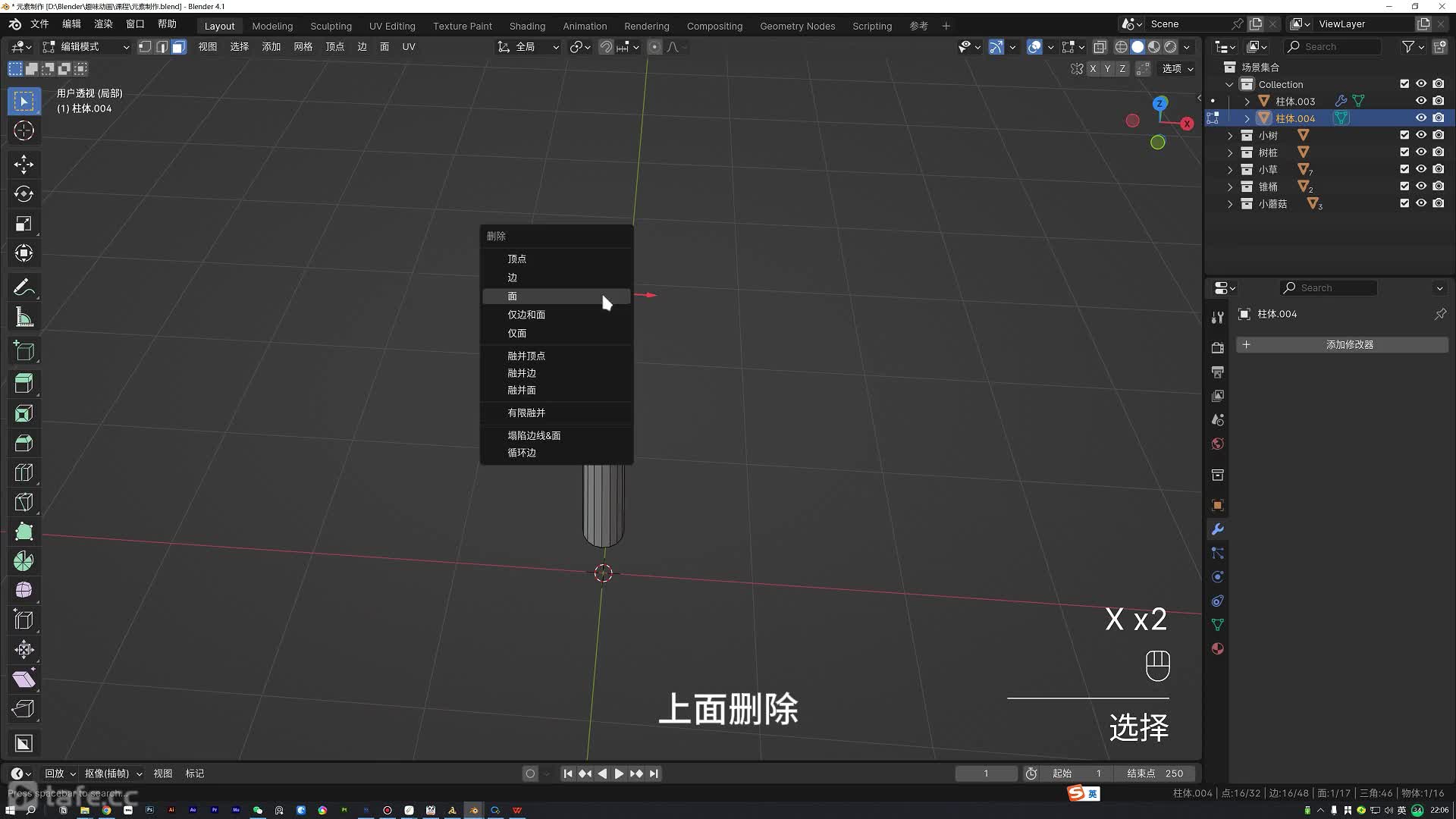Screen dimensions: 1456x819
Task: Select the Knife tool
Action: (x=24, y=502)
